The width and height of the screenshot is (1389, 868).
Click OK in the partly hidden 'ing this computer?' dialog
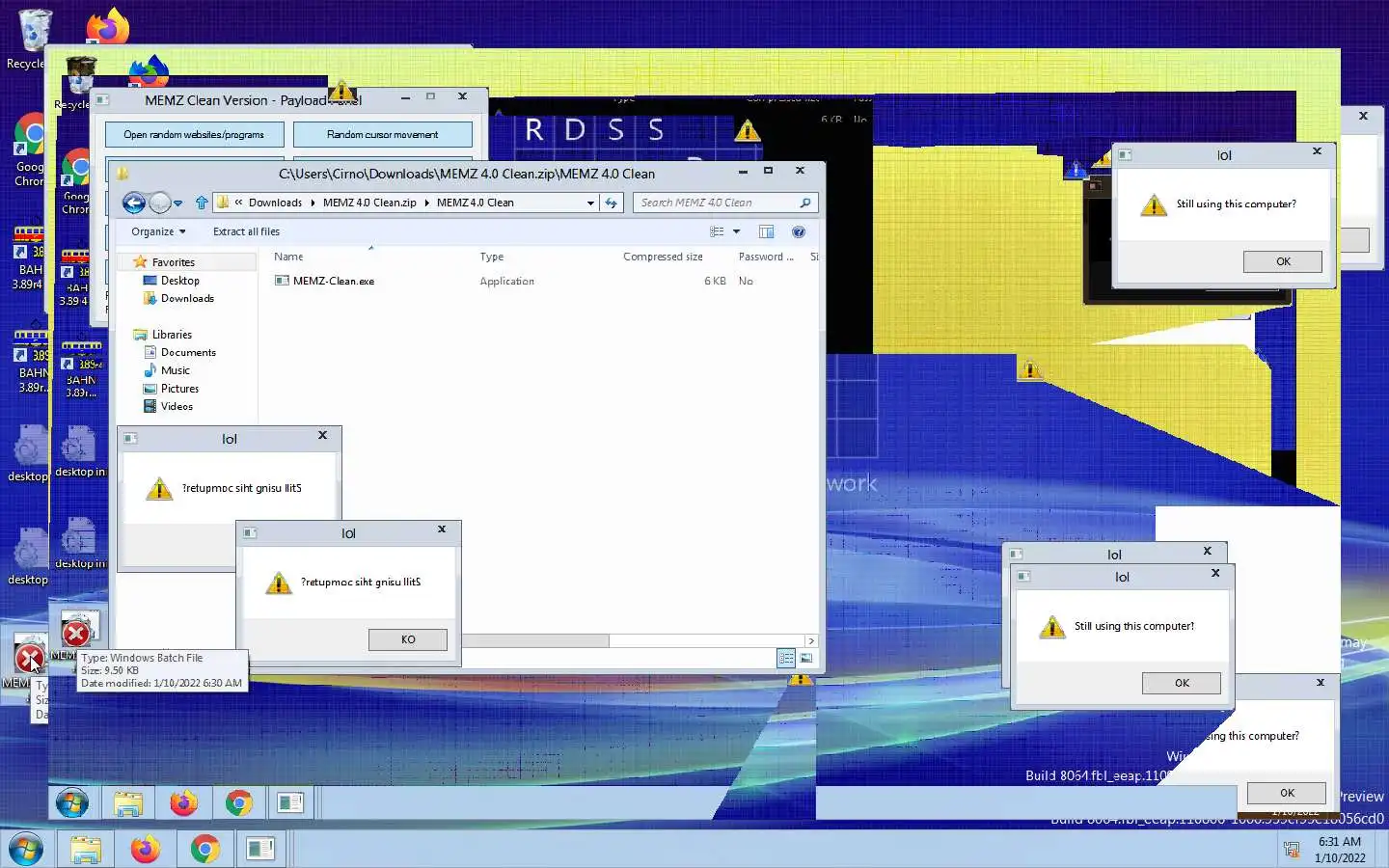click(x=1287, y=793)
